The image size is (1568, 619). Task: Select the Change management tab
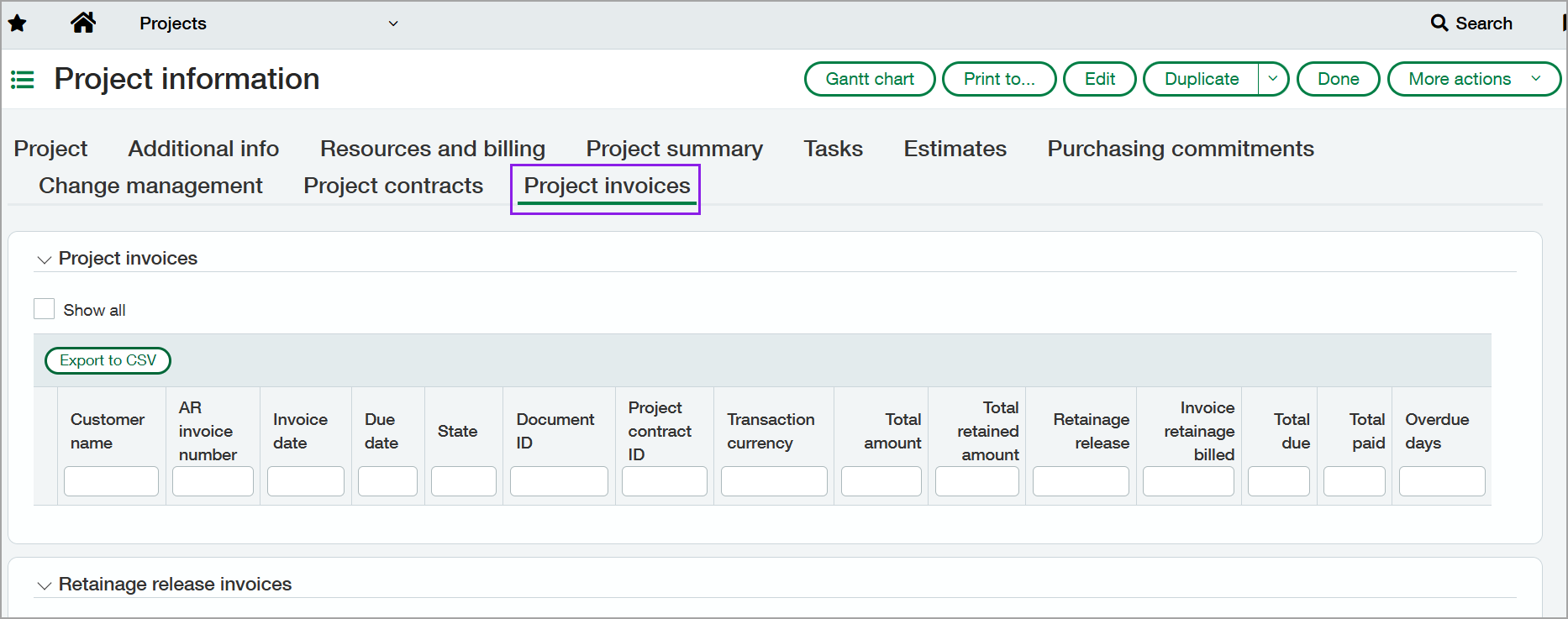tap(150, 186)
